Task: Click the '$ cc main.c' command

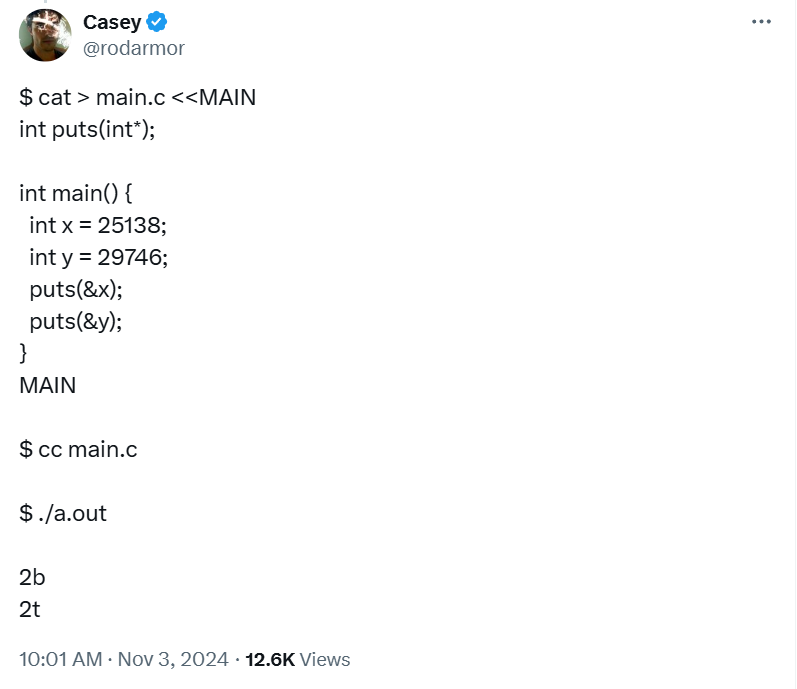Action: point(78,449)
